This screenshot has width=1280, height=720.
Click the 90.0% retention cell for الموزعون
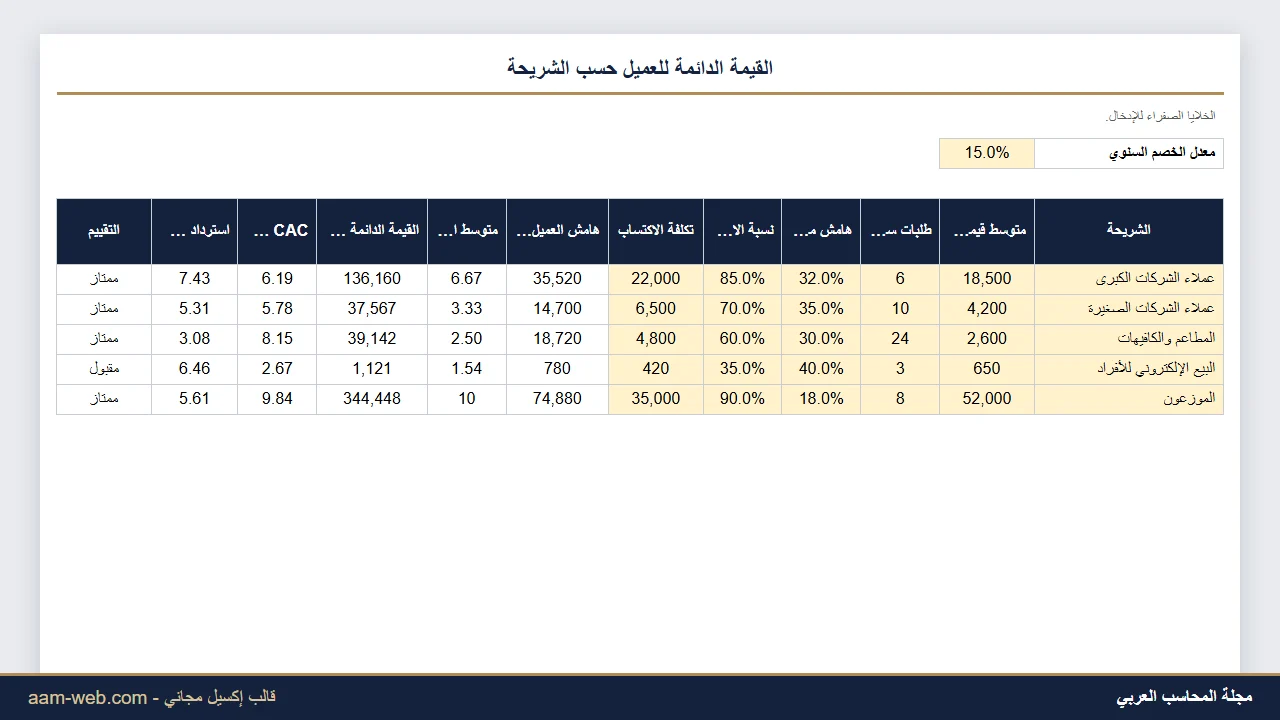[743, 399]
